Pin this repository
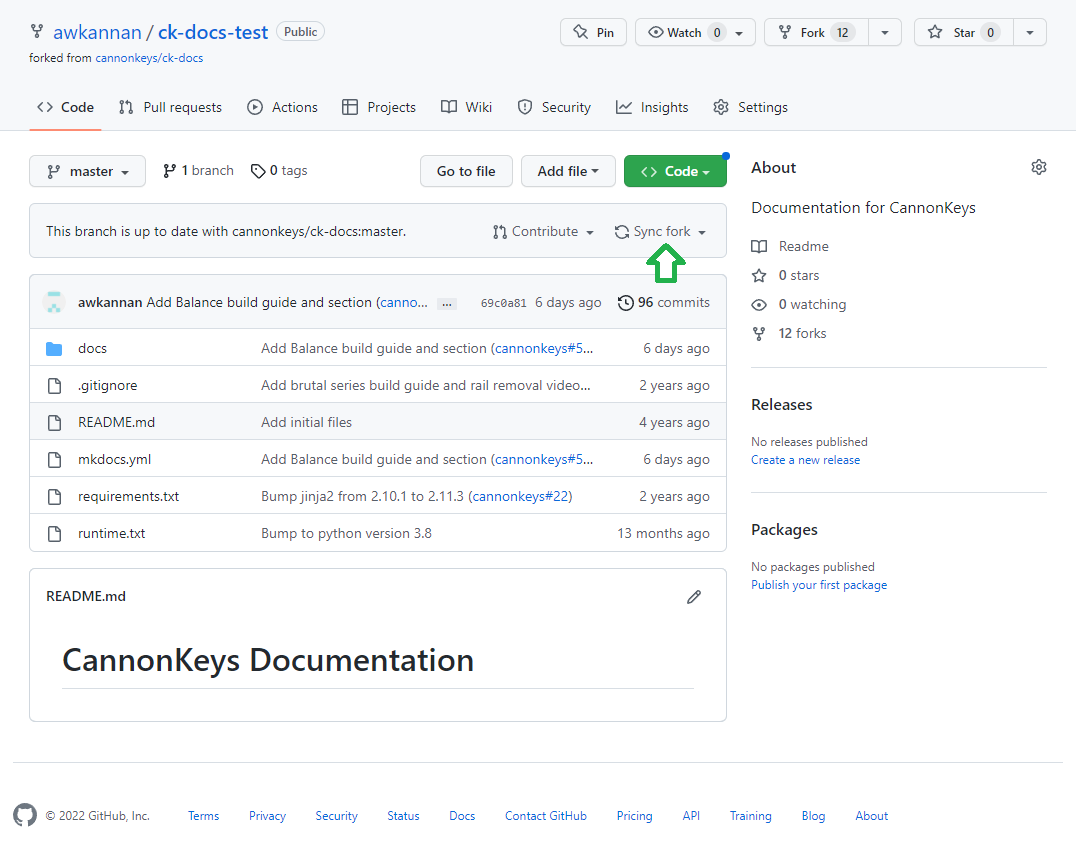The height and width of the screenshot is (864, 1076). pos(593,32)
